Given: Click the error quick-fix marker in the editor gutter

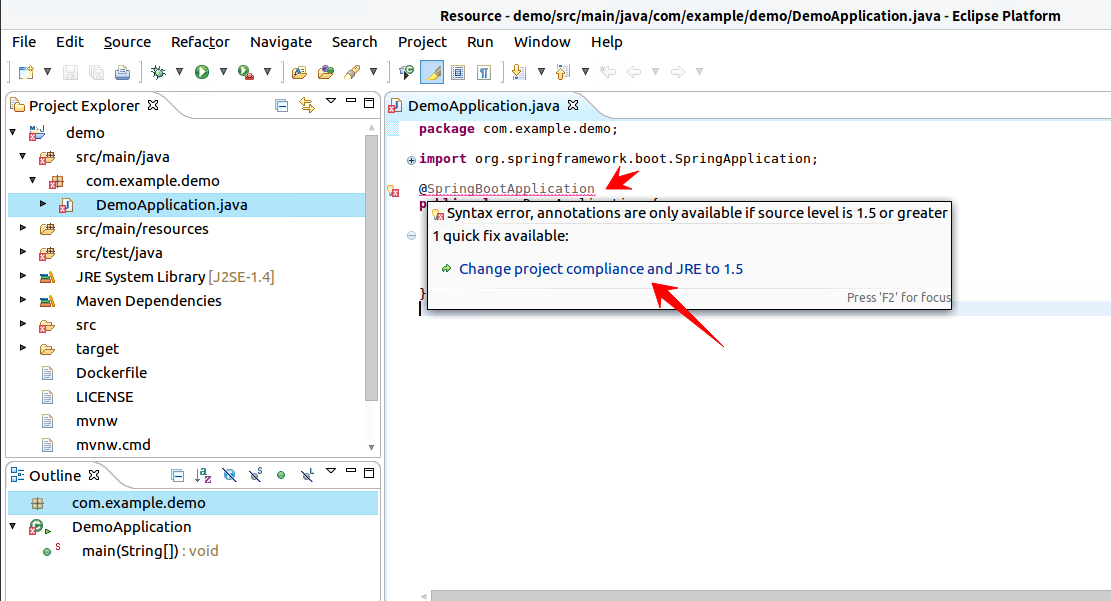Looking at the screenshot, I should click(x=393, y=191).
